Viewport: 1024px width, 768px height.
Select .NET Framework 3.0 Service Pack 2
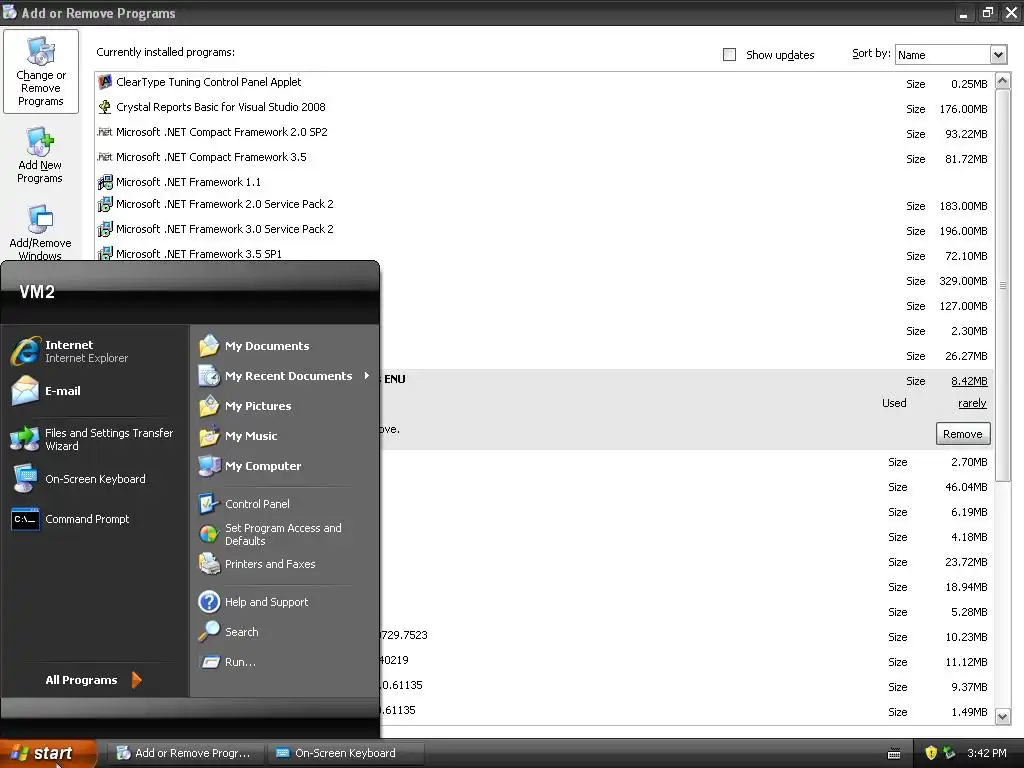pyautogui.click(x=225, y=229)
